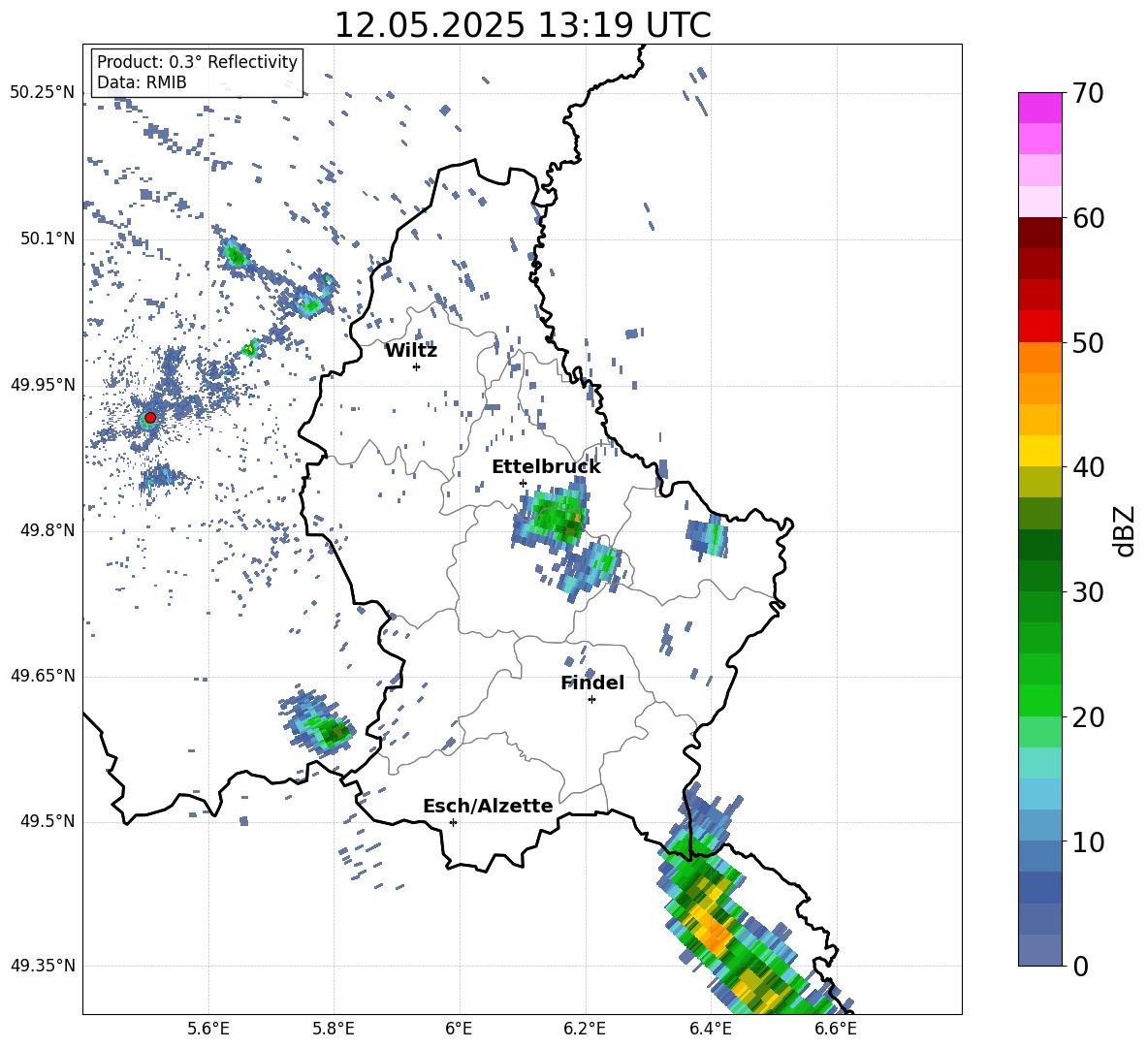Screen dimensions: 1148x1048
Task: Click the cross marker below the Wiltz label
Action: (417, 366)
